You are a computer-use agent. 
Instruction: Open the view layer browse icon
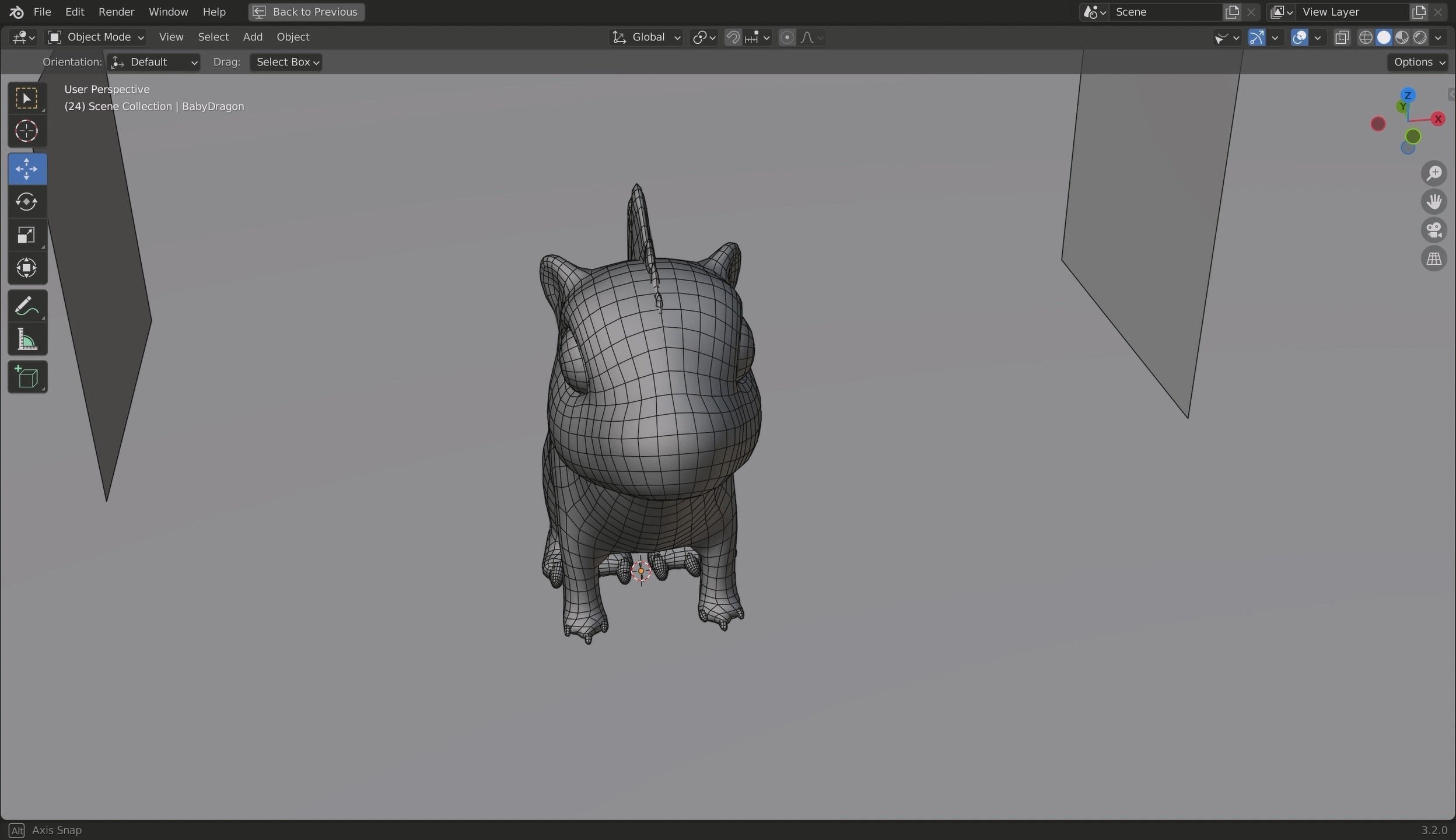pyautogui.click(x=1281, y=12)
